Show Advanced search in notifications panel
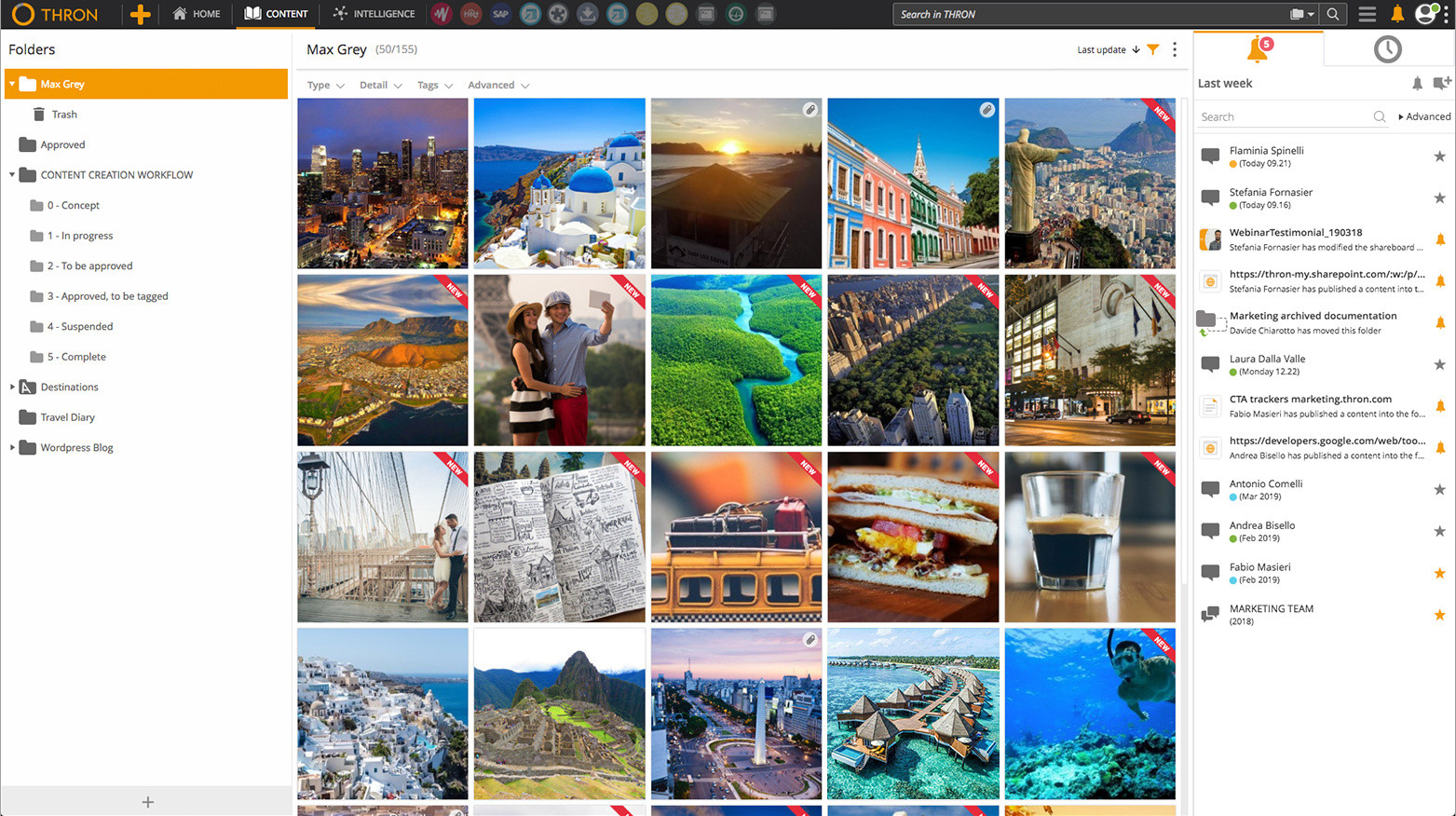 pos(1424,116)
